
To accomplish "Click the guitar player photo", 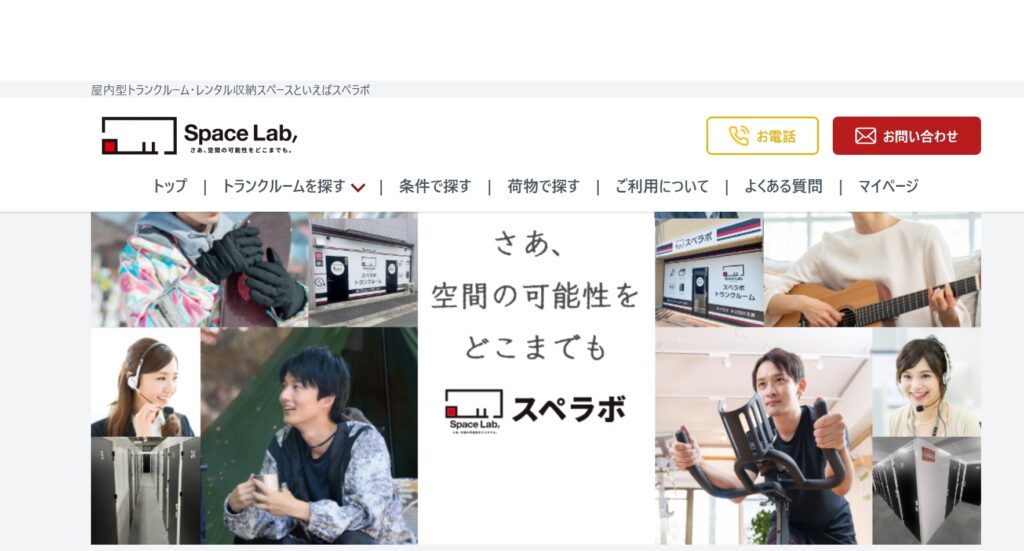I will pyautogui.click(x=872, y=269).
